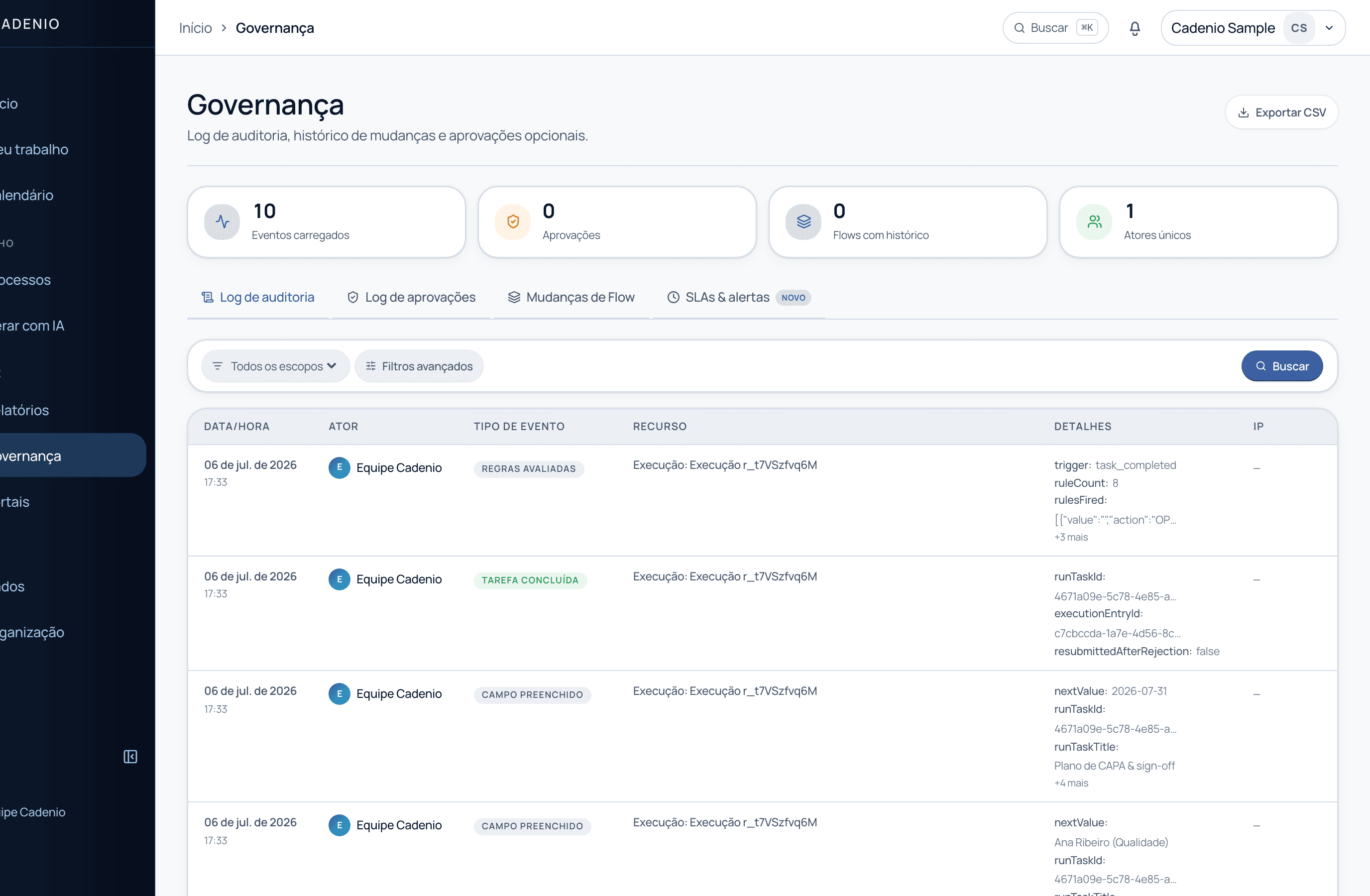Screen dimensions: 1370x896
Task: Open the Todos os escopos dropdown
Action: (275, 366)
